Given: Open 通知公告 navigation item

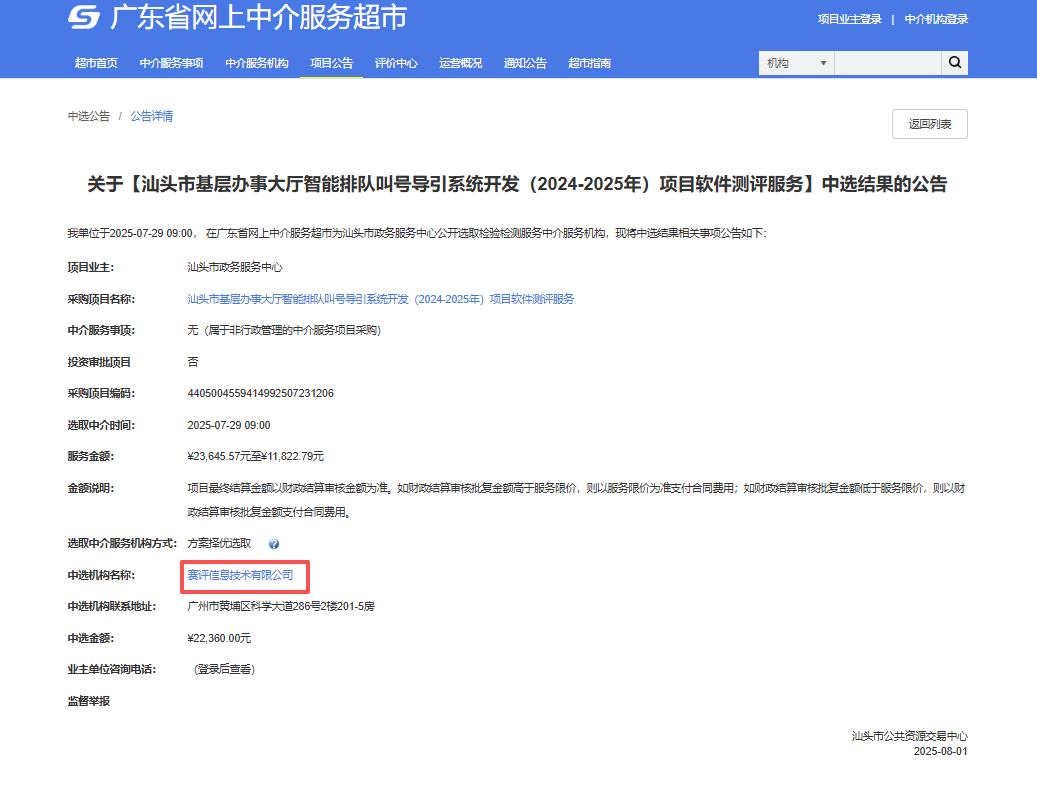Looking at the screenshot, I should [x=525, y=63].
